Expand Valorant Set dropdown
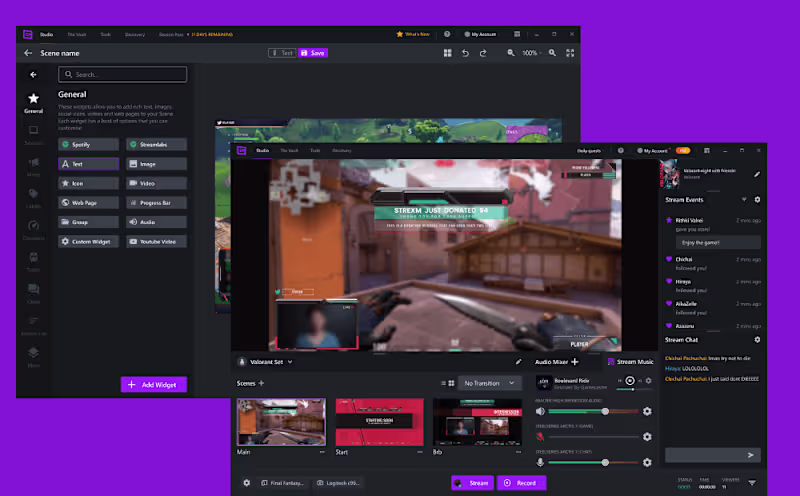 (290, 362)
